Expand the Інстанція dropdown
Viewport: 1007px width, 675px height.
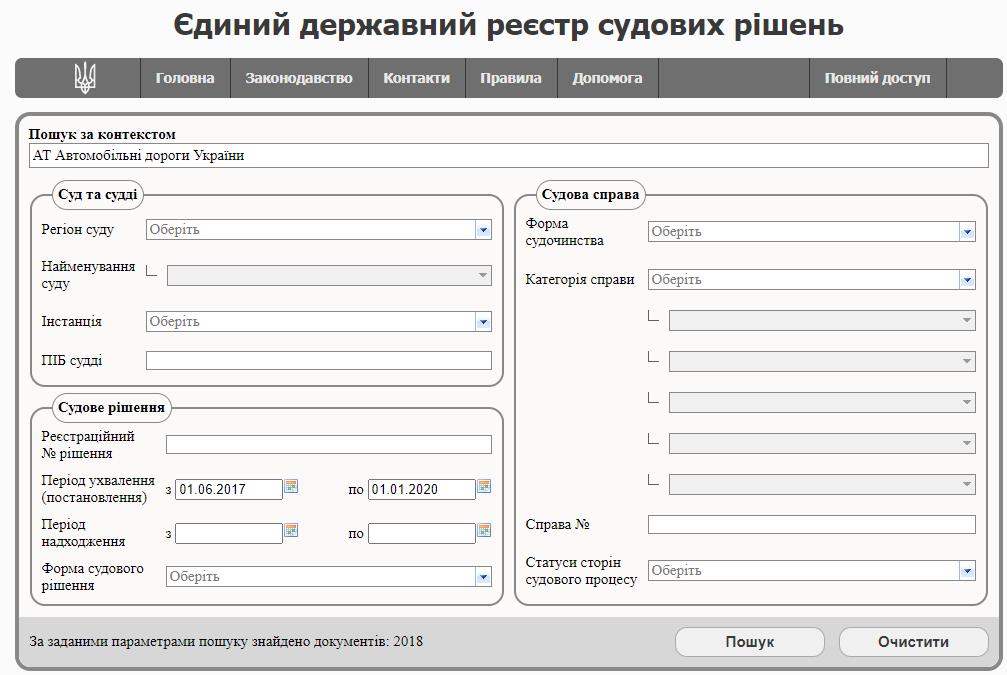pyautogui.click(x=483, y=322)
